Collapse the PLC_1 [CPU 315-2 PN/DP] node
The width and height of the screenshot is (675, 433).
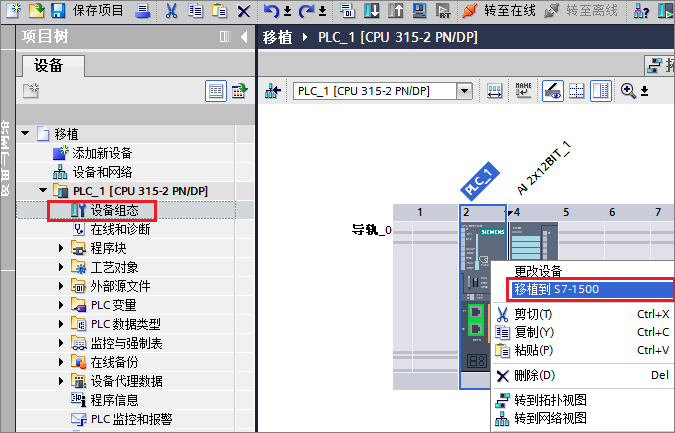click(43, 190)
